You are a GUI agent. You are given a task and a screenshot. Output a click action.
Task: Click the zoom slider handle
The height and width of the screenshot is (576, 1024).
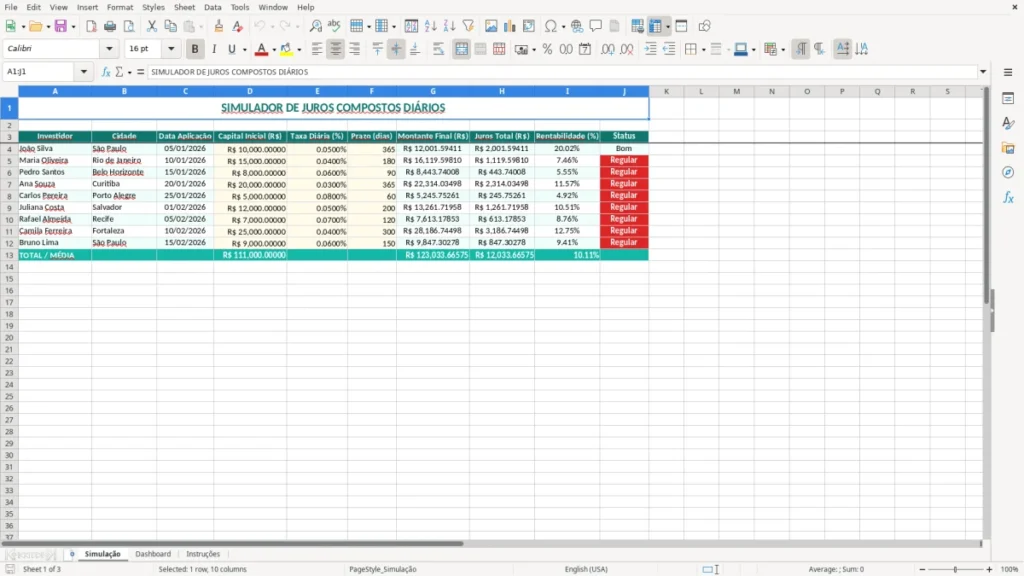pyautogui.click(x=955, y=569)
